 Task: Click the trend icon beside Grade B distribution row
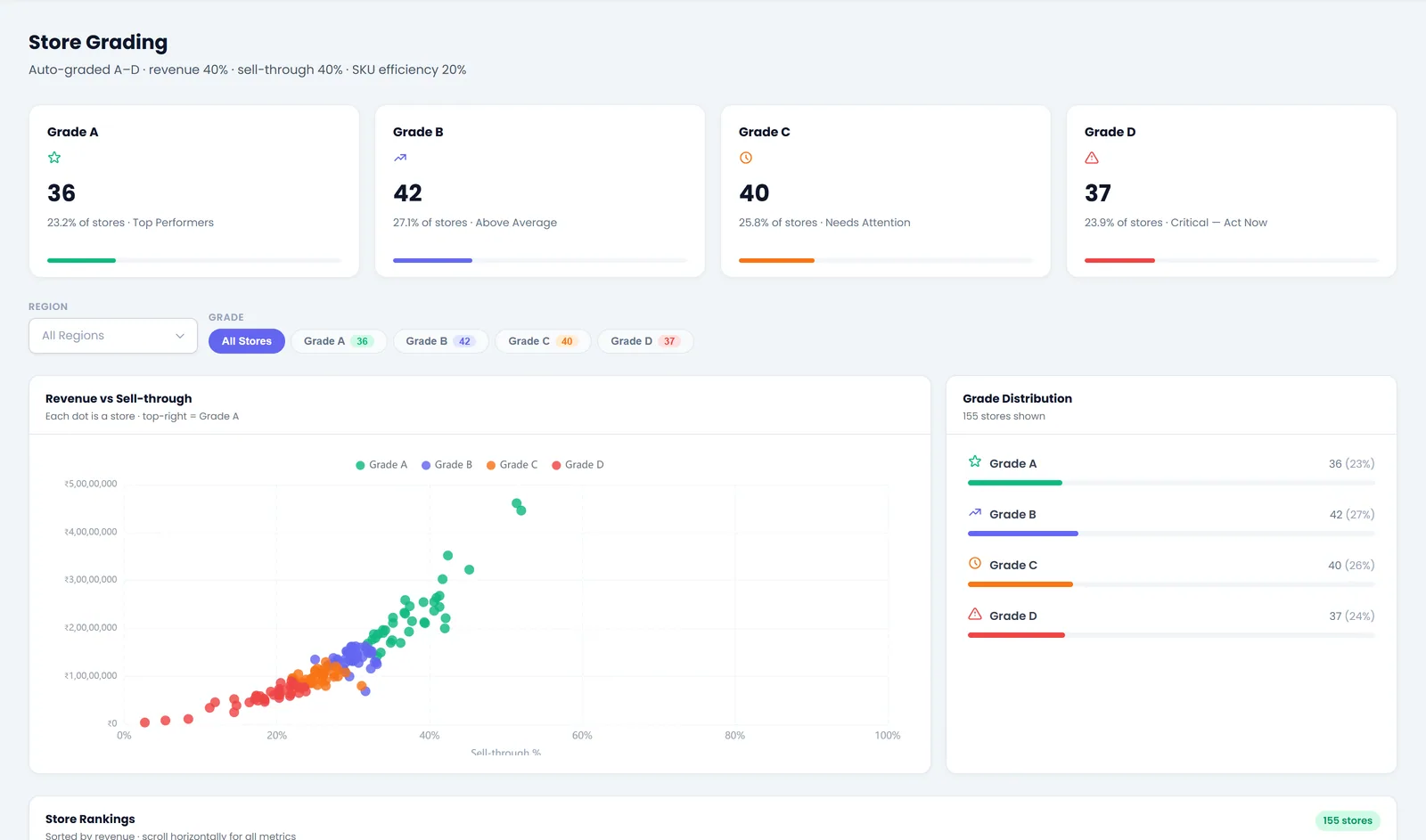click(975, 512)
